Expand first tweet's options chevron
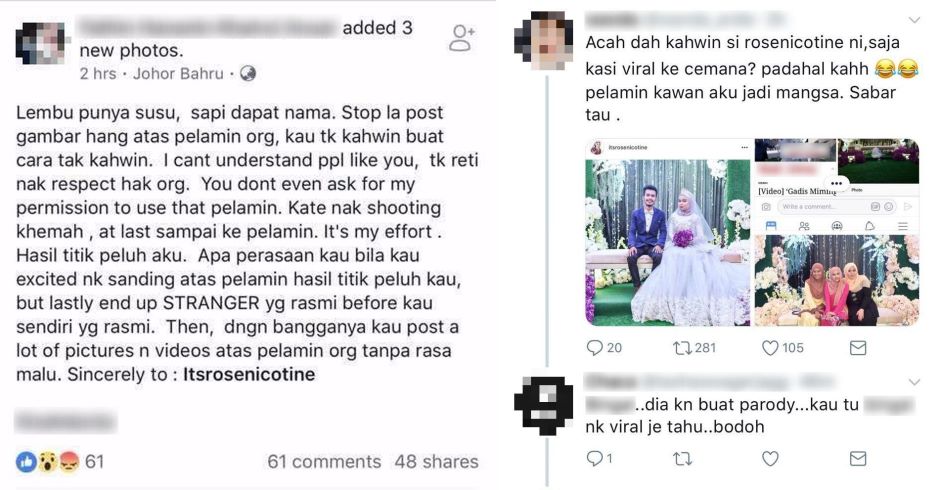 [914, 20]
